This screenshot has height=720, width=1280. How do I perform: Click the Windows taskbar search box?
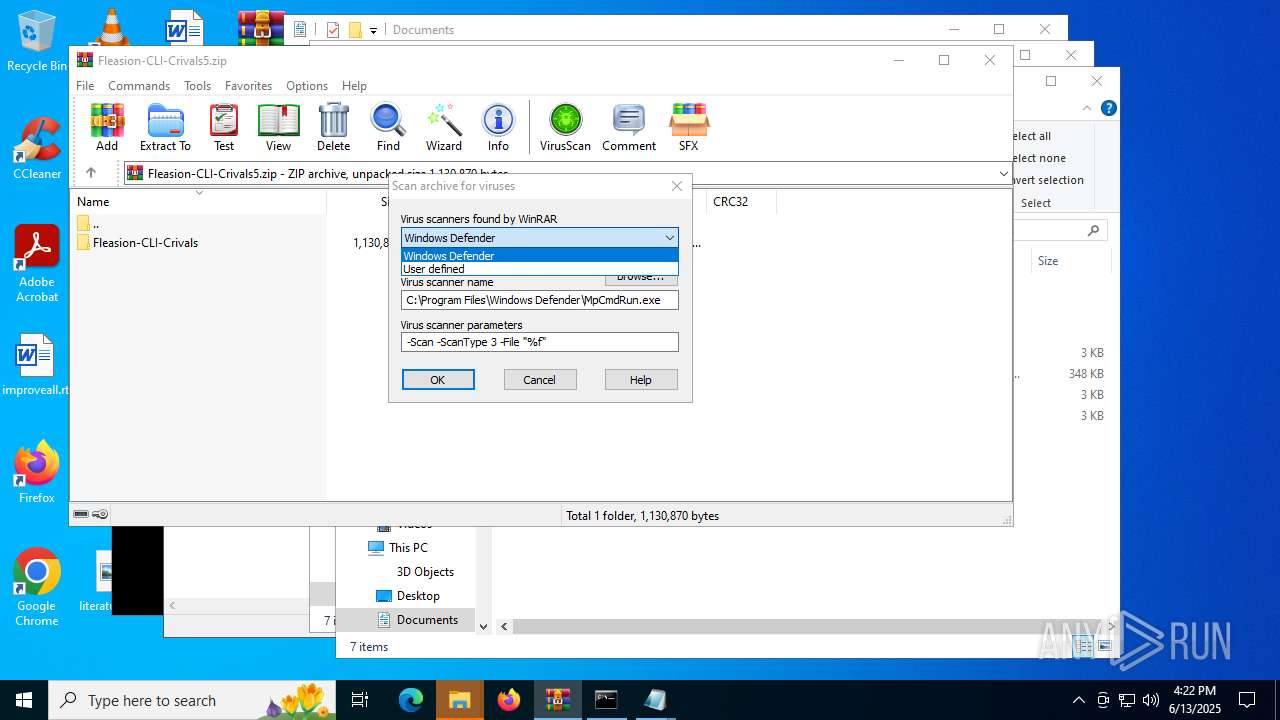(x=192, y=700)
